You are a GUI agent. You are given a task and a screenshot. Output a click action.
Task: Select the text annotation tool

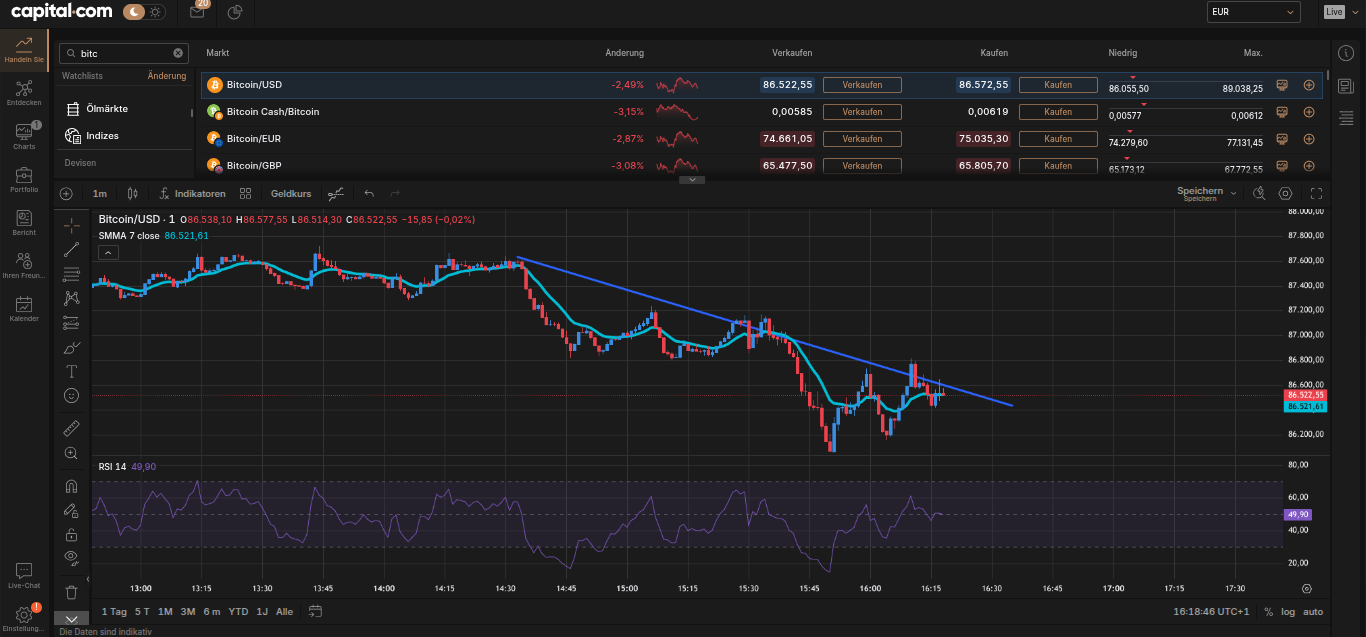pos(71,371)
